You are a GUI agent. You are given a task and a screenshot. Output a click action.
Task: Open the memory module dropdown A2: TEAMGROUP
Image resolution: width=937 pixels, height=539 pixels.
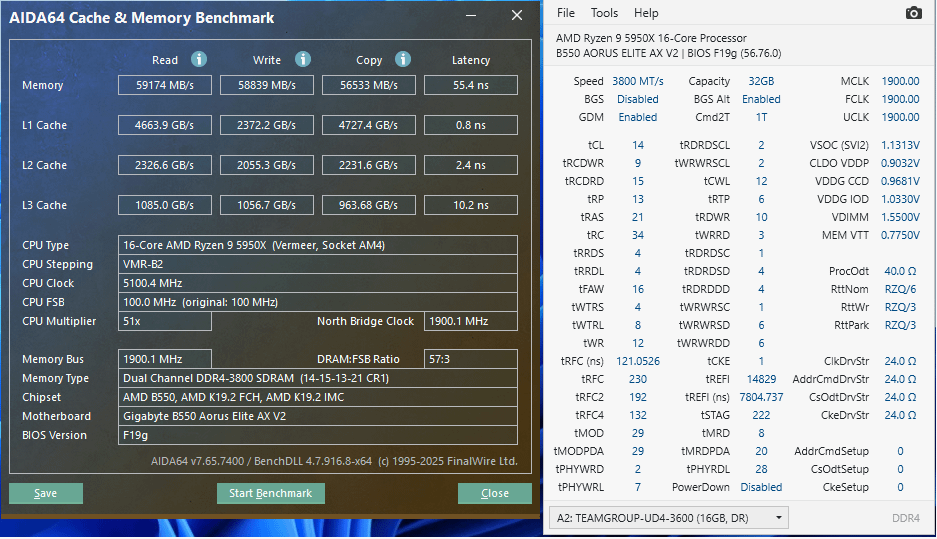coord(669,517)
